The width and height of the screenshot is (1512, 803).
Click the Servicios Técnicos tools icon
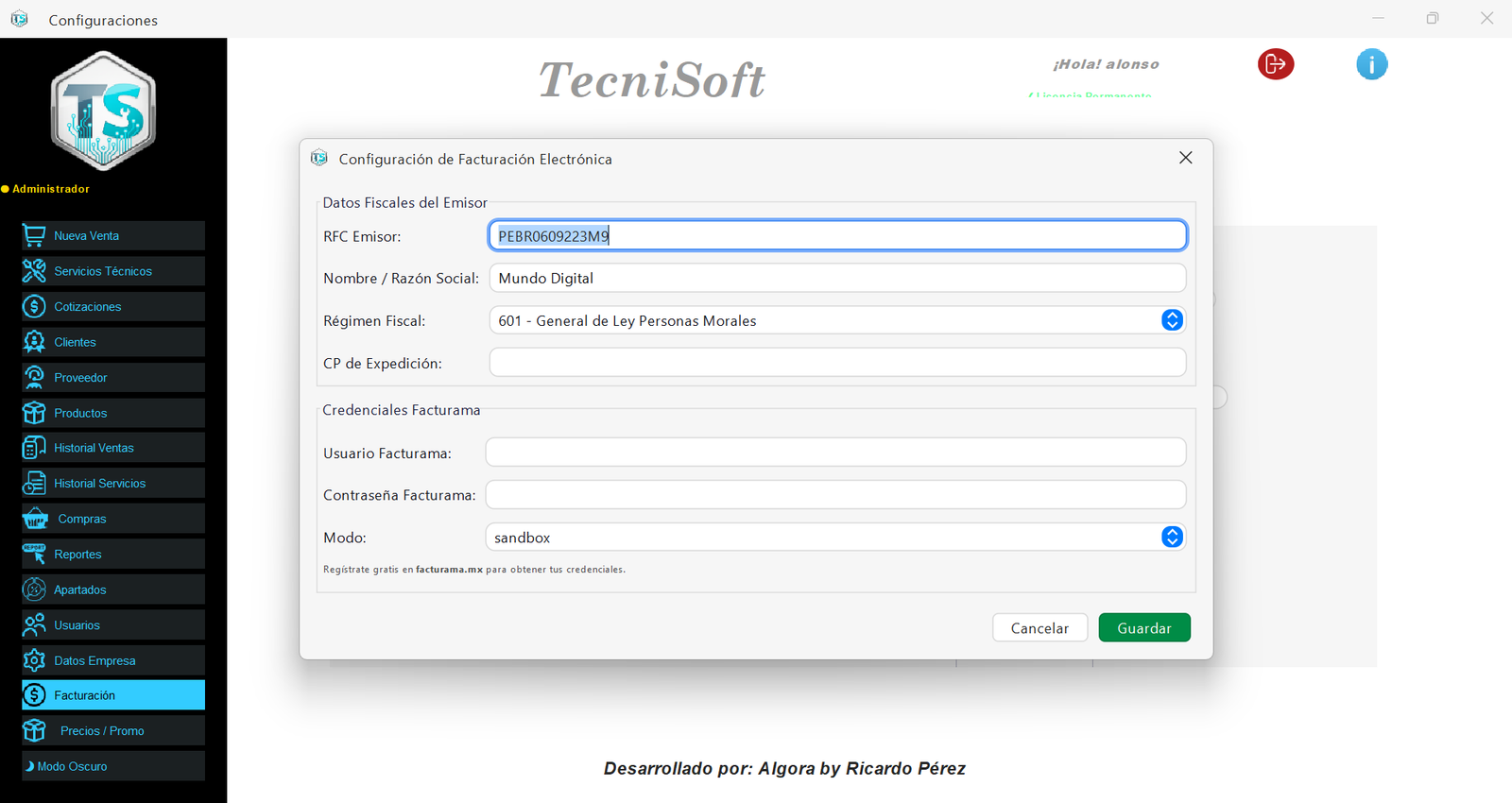34,271
